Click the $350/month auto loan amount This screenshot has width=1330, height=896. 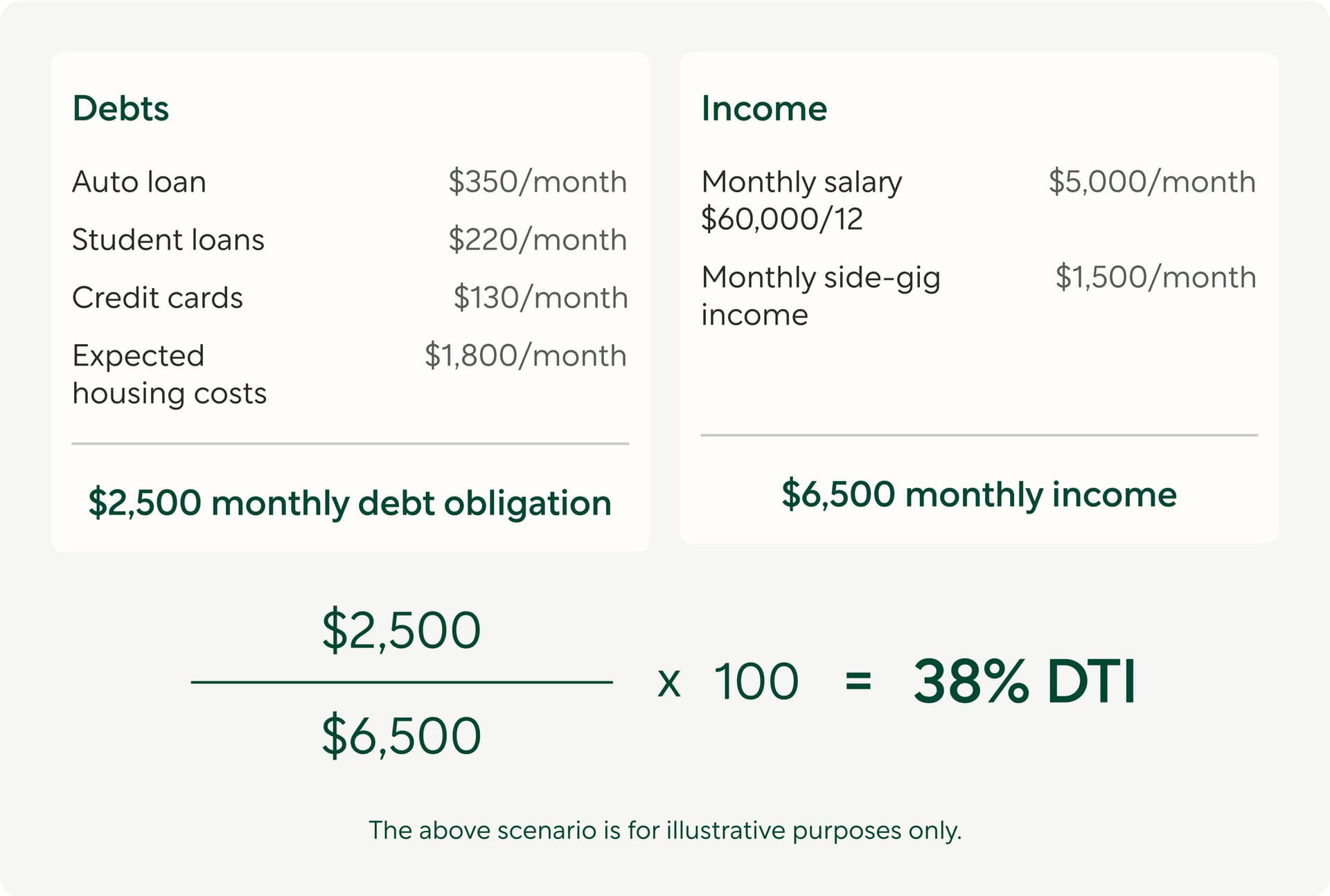(x=537, y=182)
